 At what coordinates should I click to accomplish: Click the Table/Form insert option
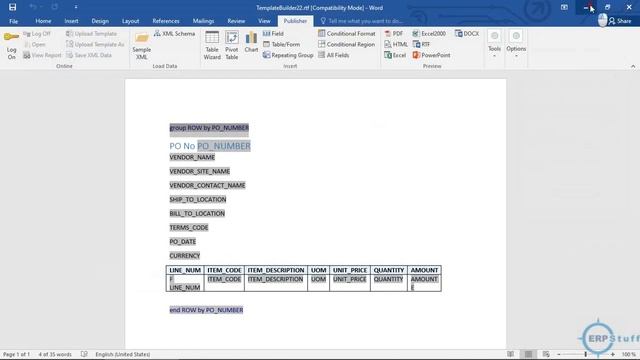point(281,44)
